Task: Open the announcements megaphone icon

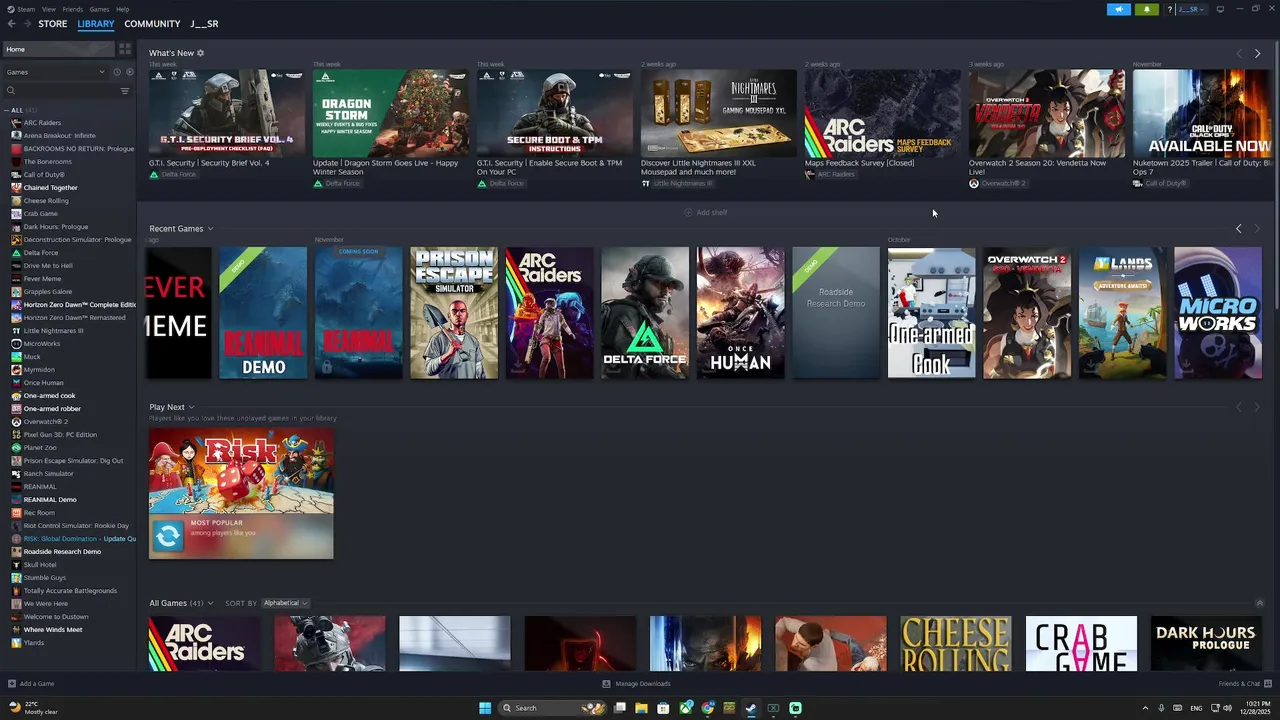Action: pos(1118,9)
